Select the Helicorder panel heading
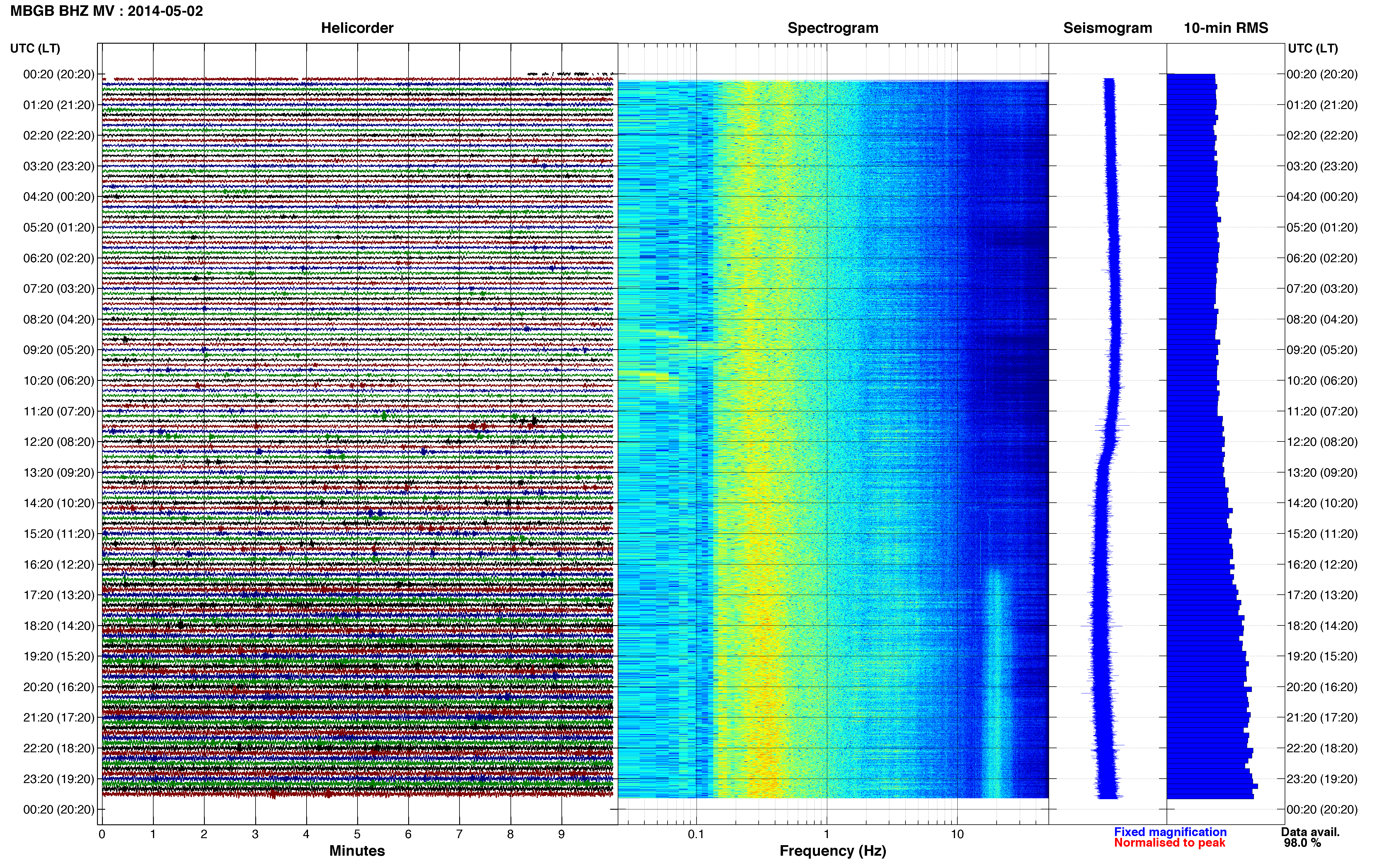The image size is (1389, 868). 357,28
